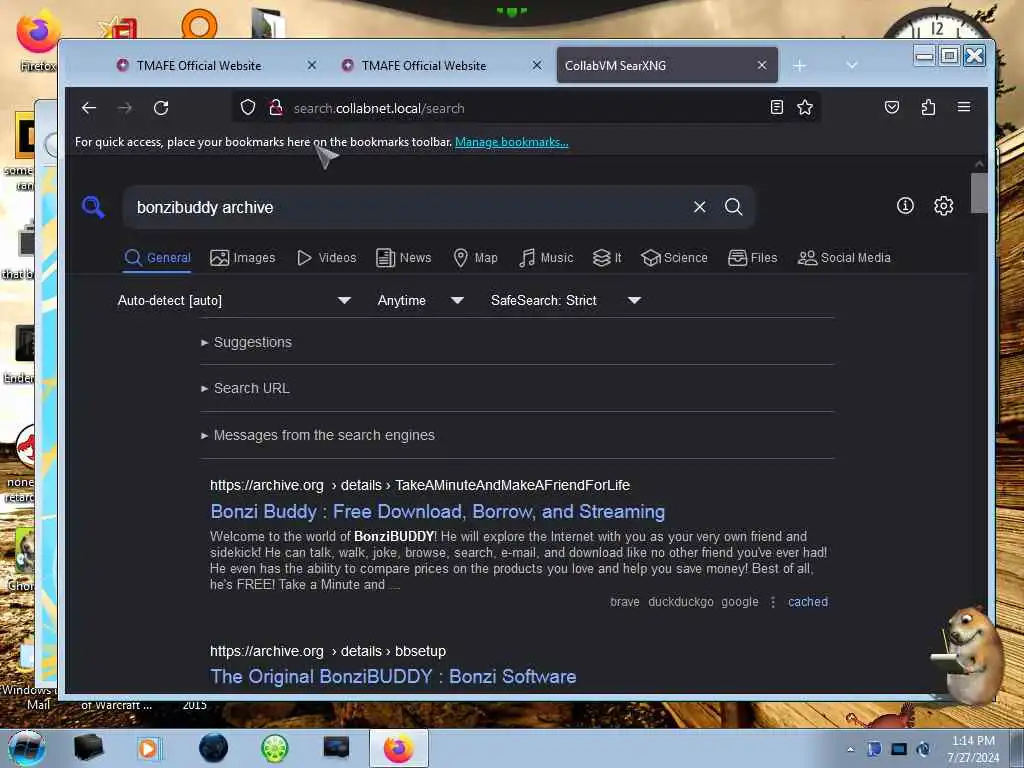Open the first result's more options dots
Image resolution: width=1024 pixels, height=768 pixels.
click(773, 602)
